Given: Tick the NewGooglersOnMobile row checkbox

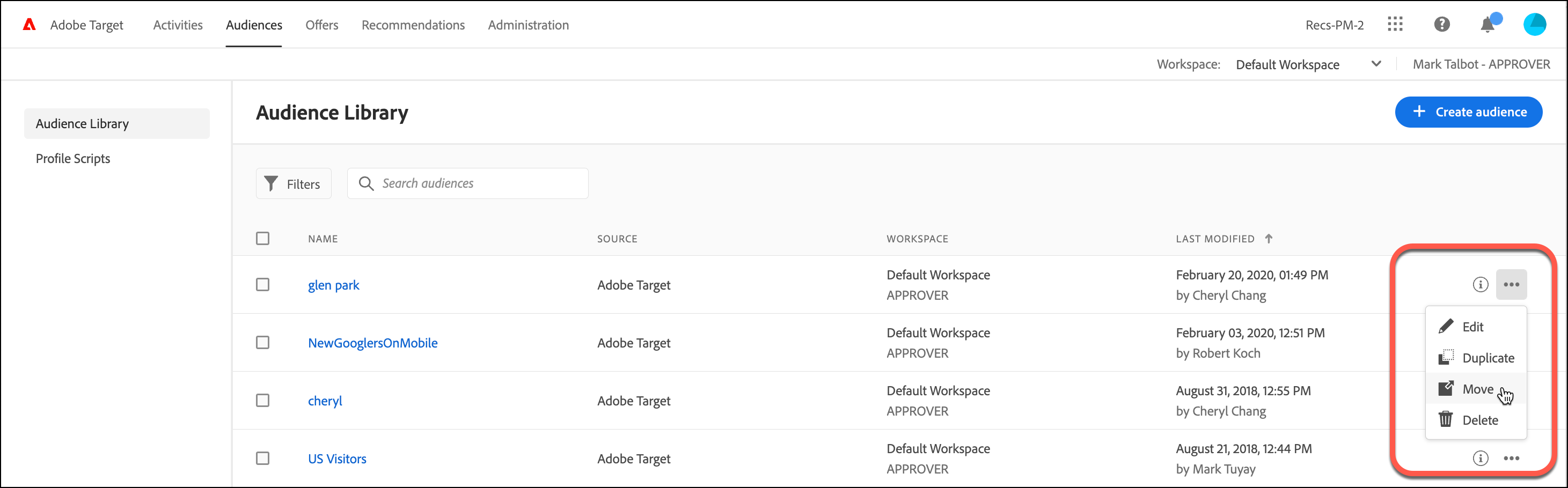Looking at the screenshot, I should tap(262, 343).
